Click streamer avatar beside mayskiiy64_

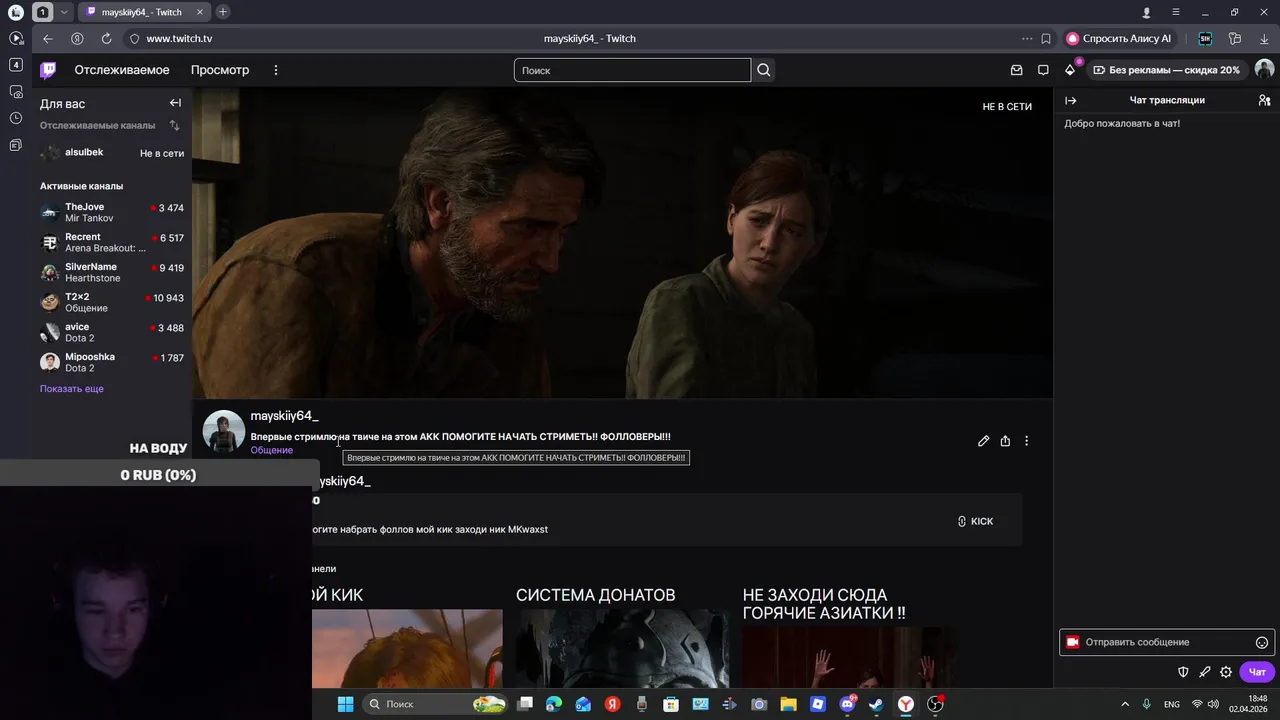[224, 431]
